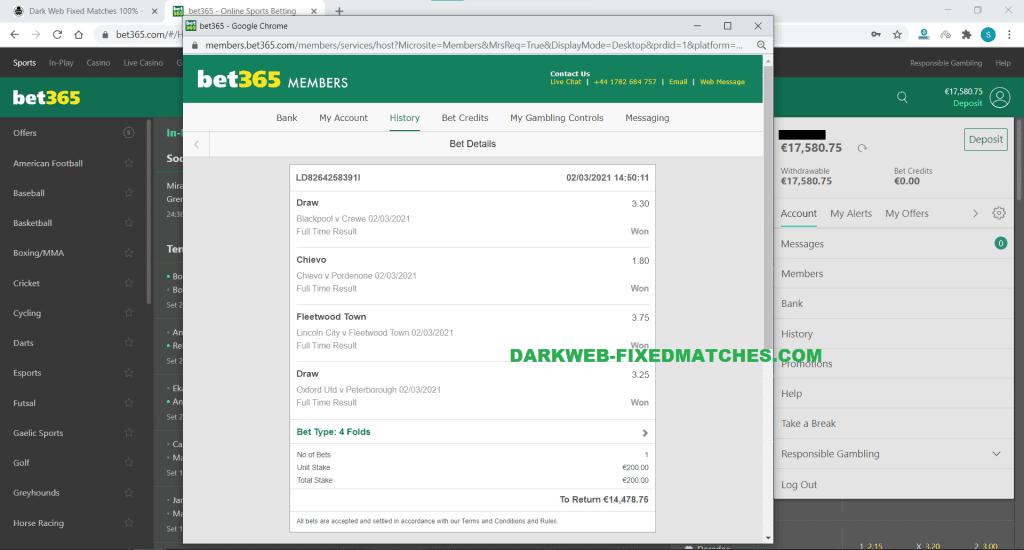Select Greyhounds in sports sidebar
Image resolution: width=1024 pixels, height=550 pixels.
tap(36, 493)
